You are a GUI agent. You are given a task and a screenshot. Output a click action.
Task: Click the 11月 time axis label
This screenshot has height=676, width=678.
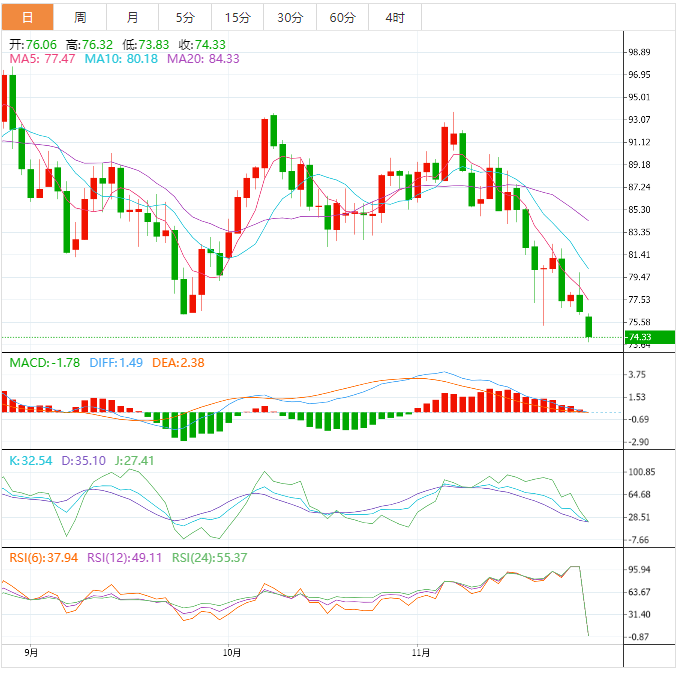pos(421,653)
